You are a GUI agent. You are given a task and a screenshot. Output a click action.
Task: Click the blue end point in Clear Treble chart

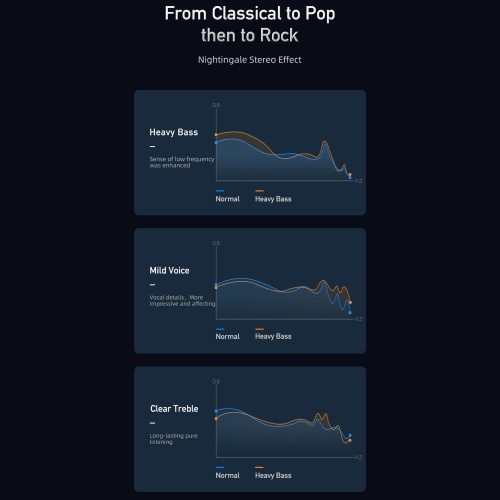(350, 435)
